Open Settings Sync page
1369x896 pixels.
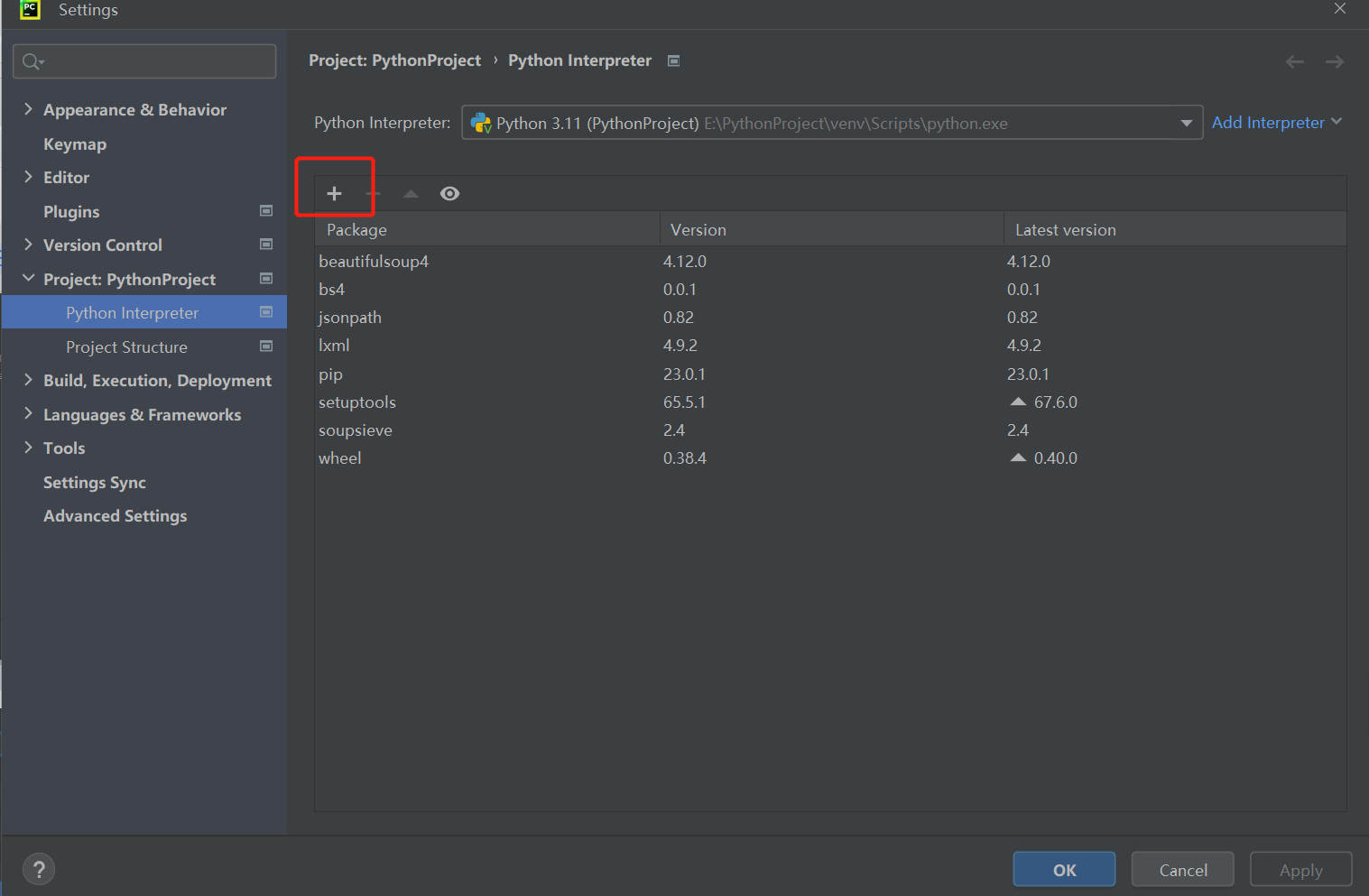95,483
